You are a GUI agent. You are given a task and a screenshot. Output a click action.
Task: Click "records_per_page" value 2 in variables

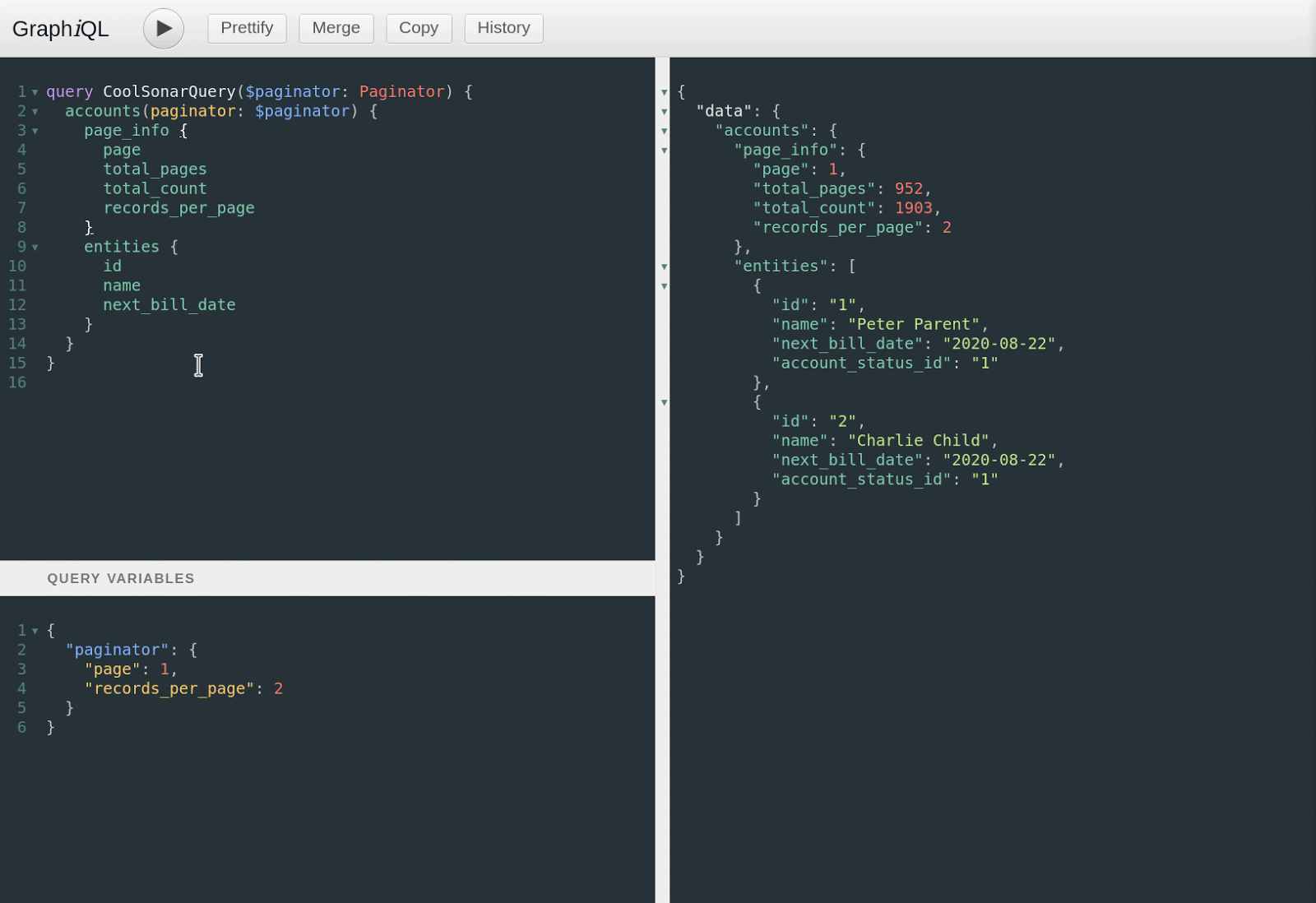279,688
